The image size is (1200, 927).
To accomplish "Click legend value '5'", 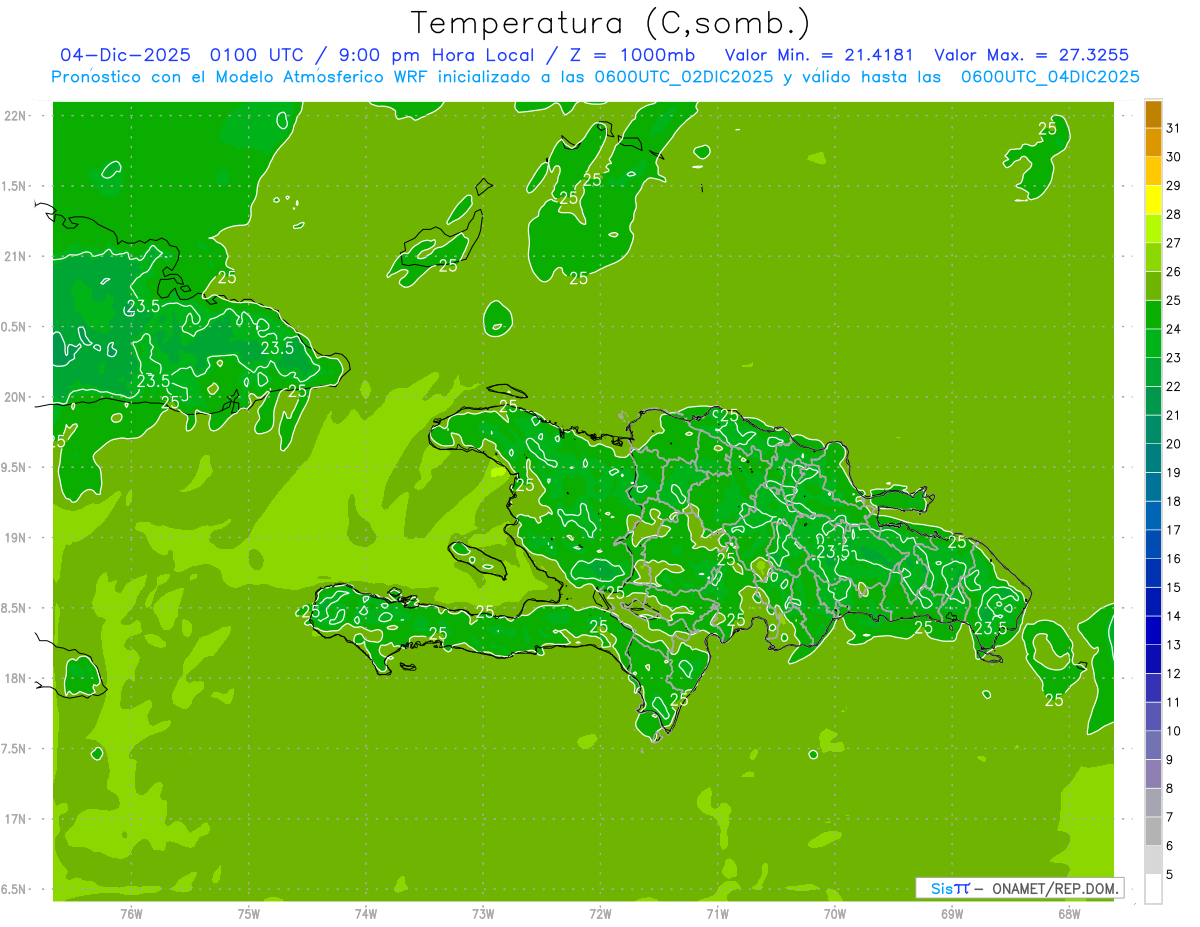I will click(x=1170, y=874).
